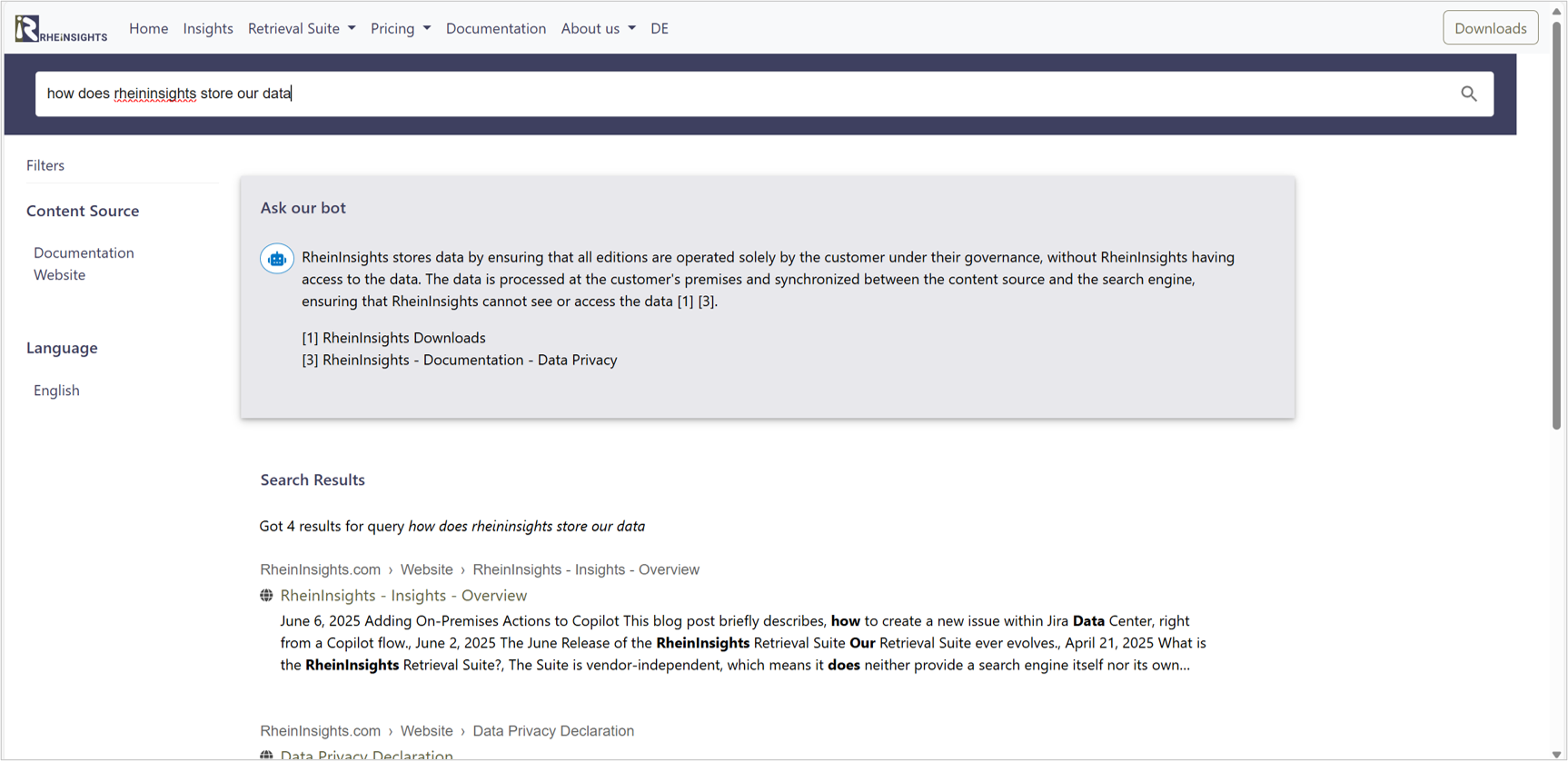
Task: Click into the search query field
Action: point(727,94)
